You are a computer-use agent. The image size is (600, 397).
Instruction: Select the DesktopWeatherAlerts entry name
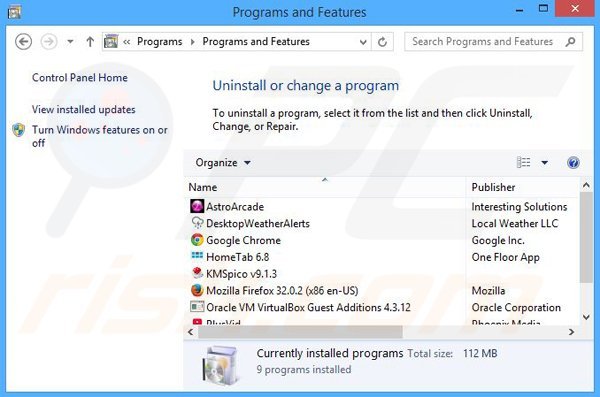[x=258, y=224]
